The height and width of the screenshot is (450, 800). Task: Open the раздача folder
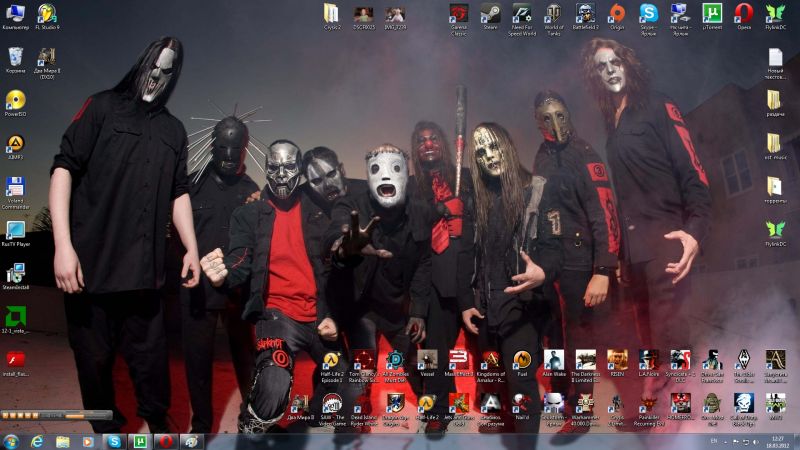point(775,104)
